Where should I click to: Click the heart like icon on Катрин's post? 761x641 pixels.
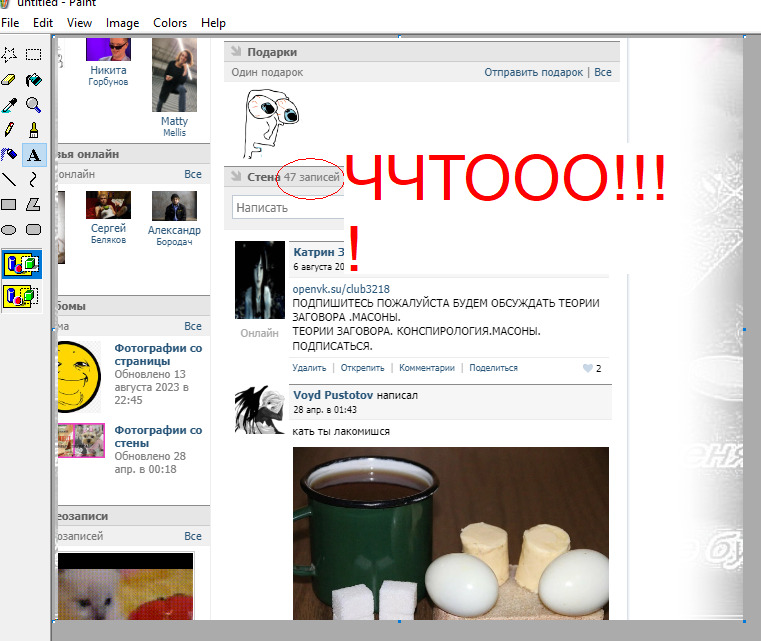(x=587, y=368)
